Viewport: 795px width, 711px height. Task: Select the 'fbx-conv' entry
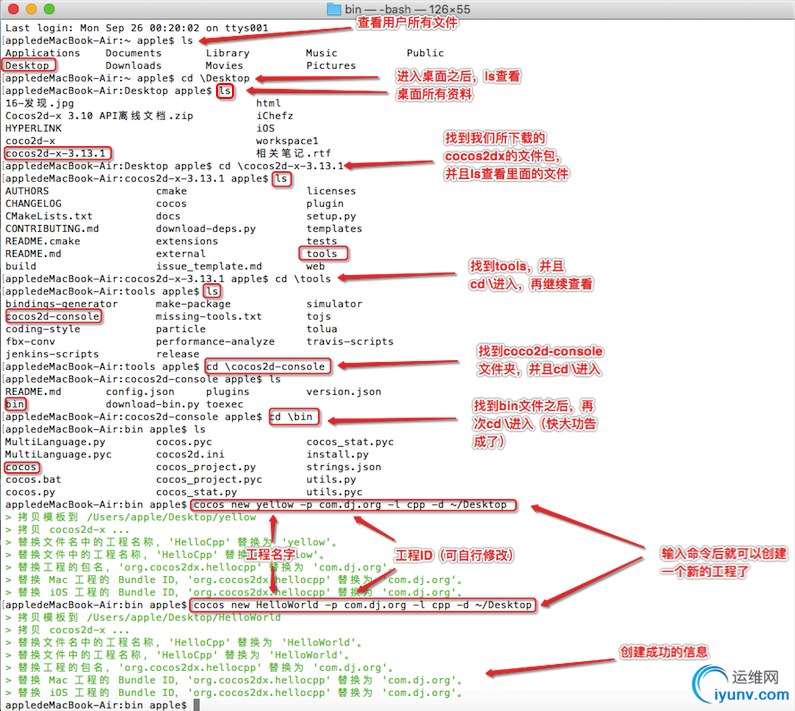point(30,342)
